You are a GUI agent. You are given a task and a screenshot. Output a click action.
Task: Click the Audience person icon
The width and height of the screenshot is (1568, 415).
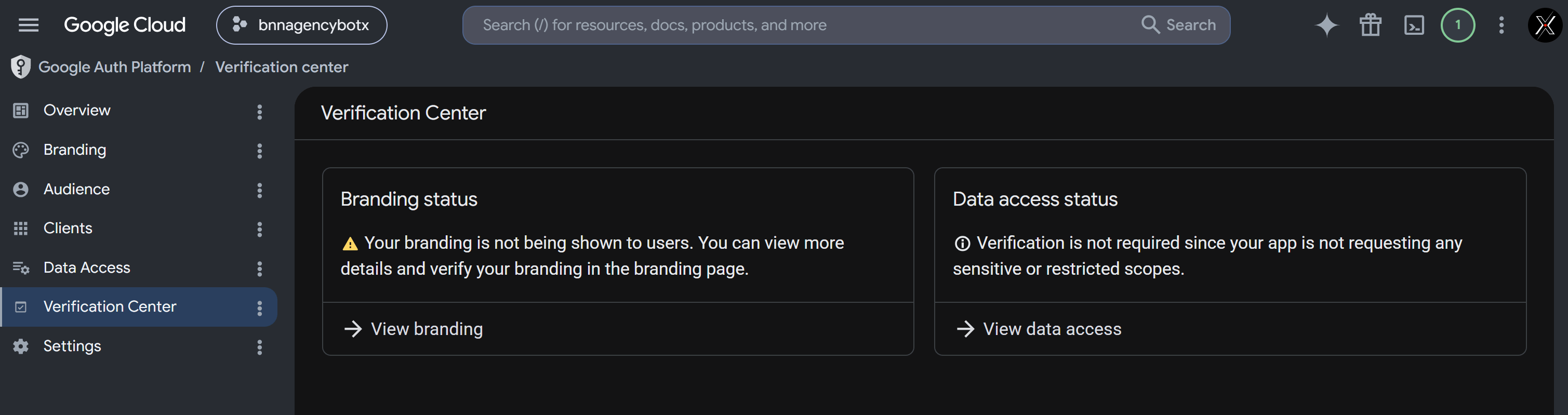pyautogui.click(x=21, y=189)
